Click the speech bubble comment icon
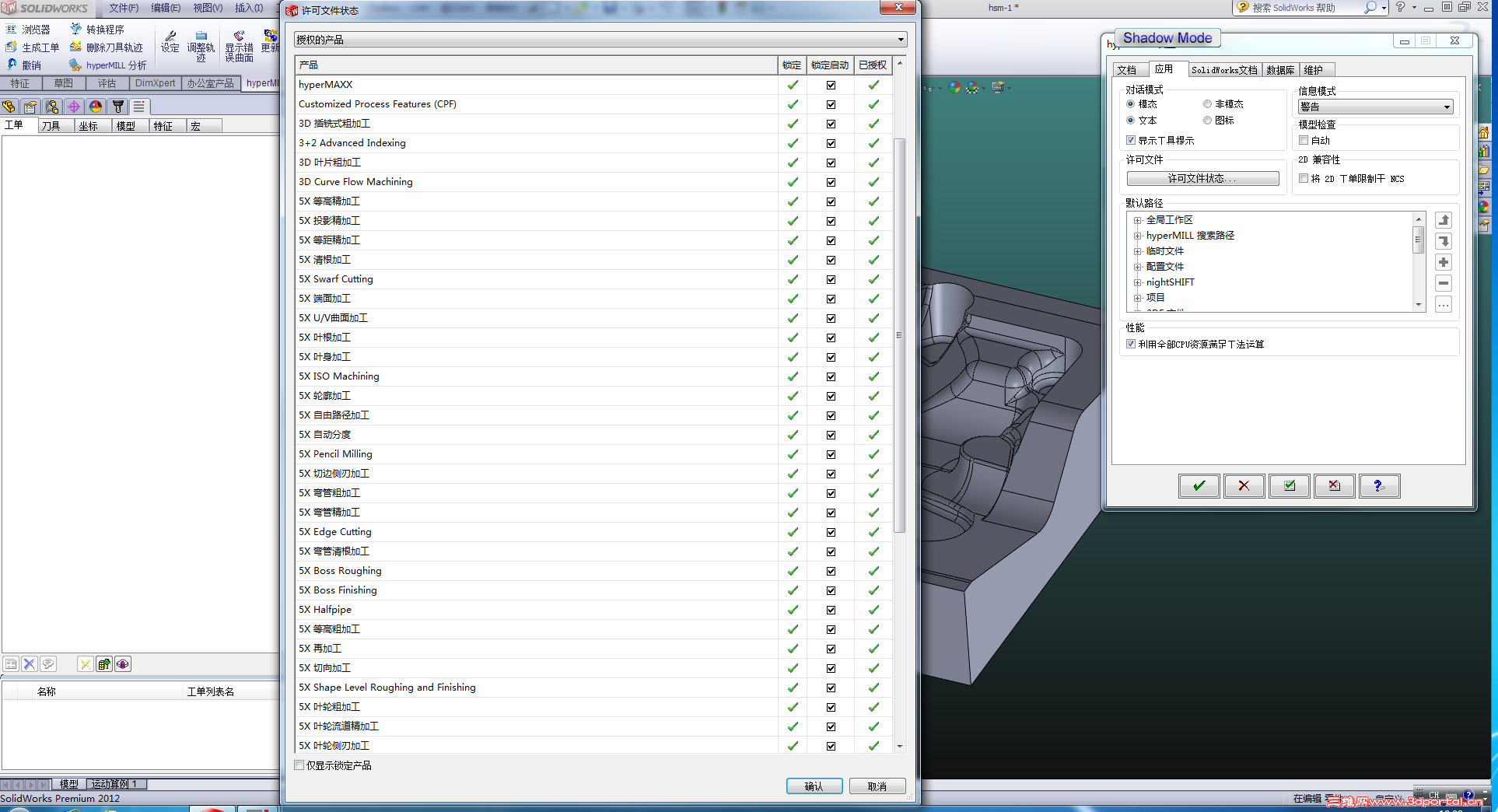 point(48,663)
